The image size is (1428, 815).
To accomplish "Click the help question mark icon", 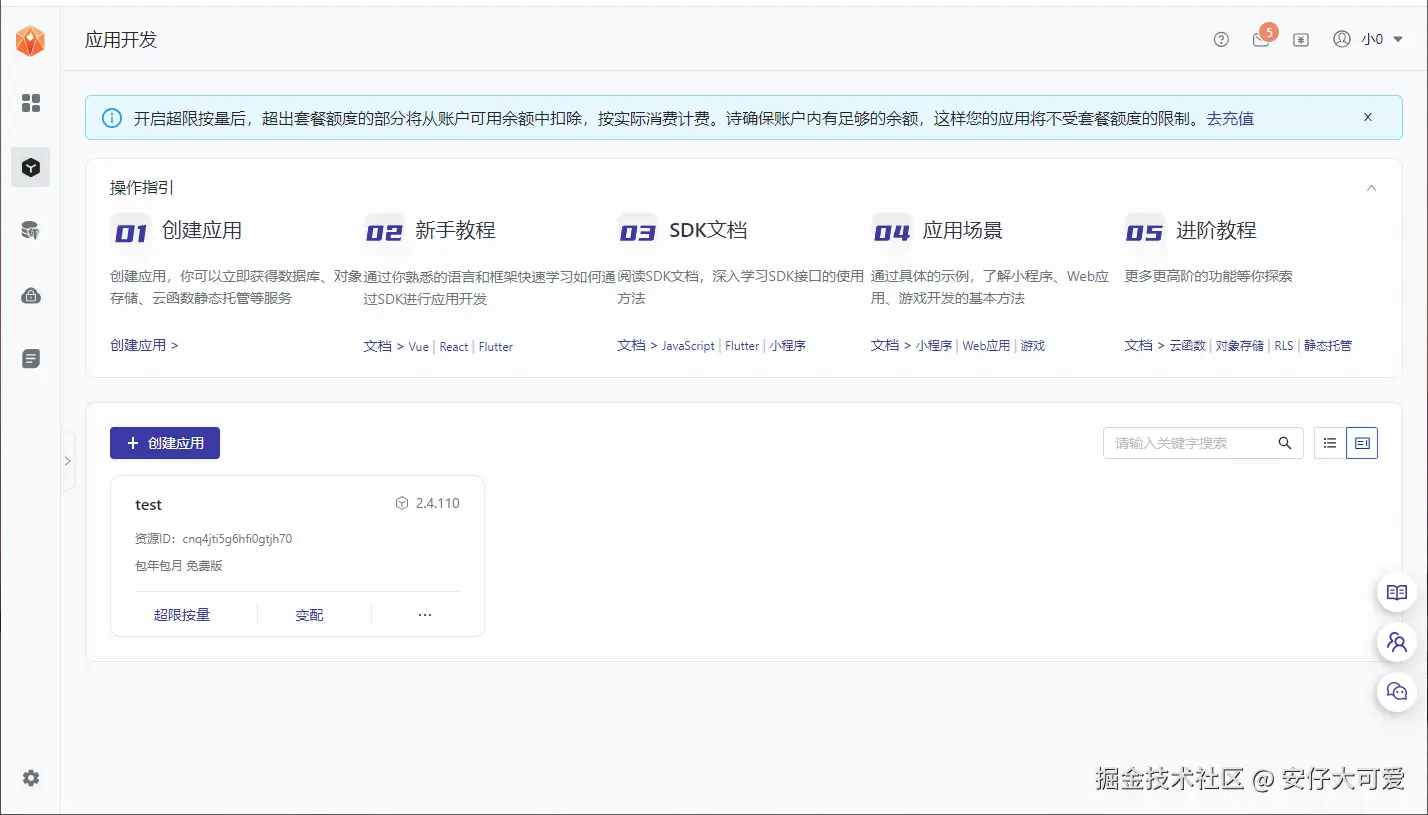I will tap(1221, 40).
